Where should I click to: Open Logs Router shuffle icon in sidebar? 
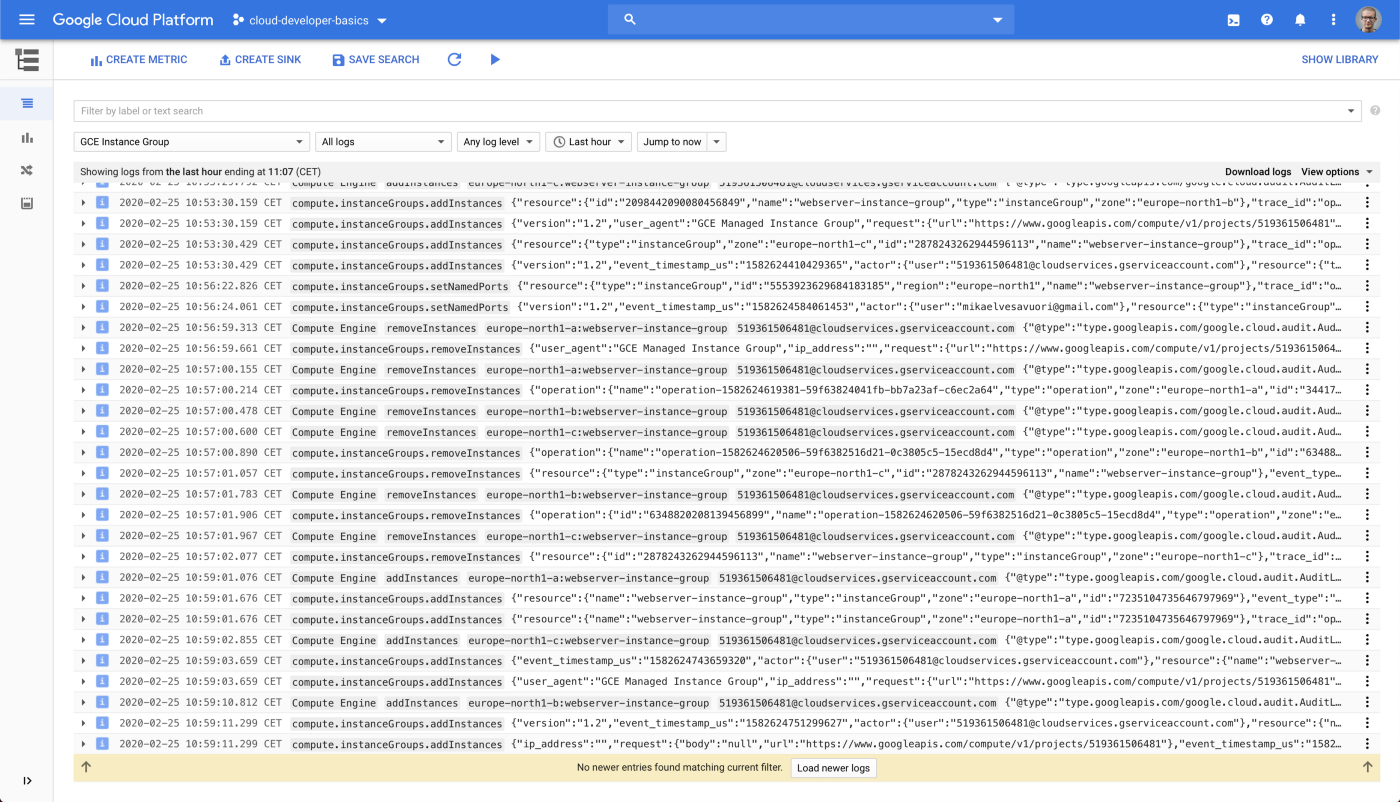[x=27, y=170]
